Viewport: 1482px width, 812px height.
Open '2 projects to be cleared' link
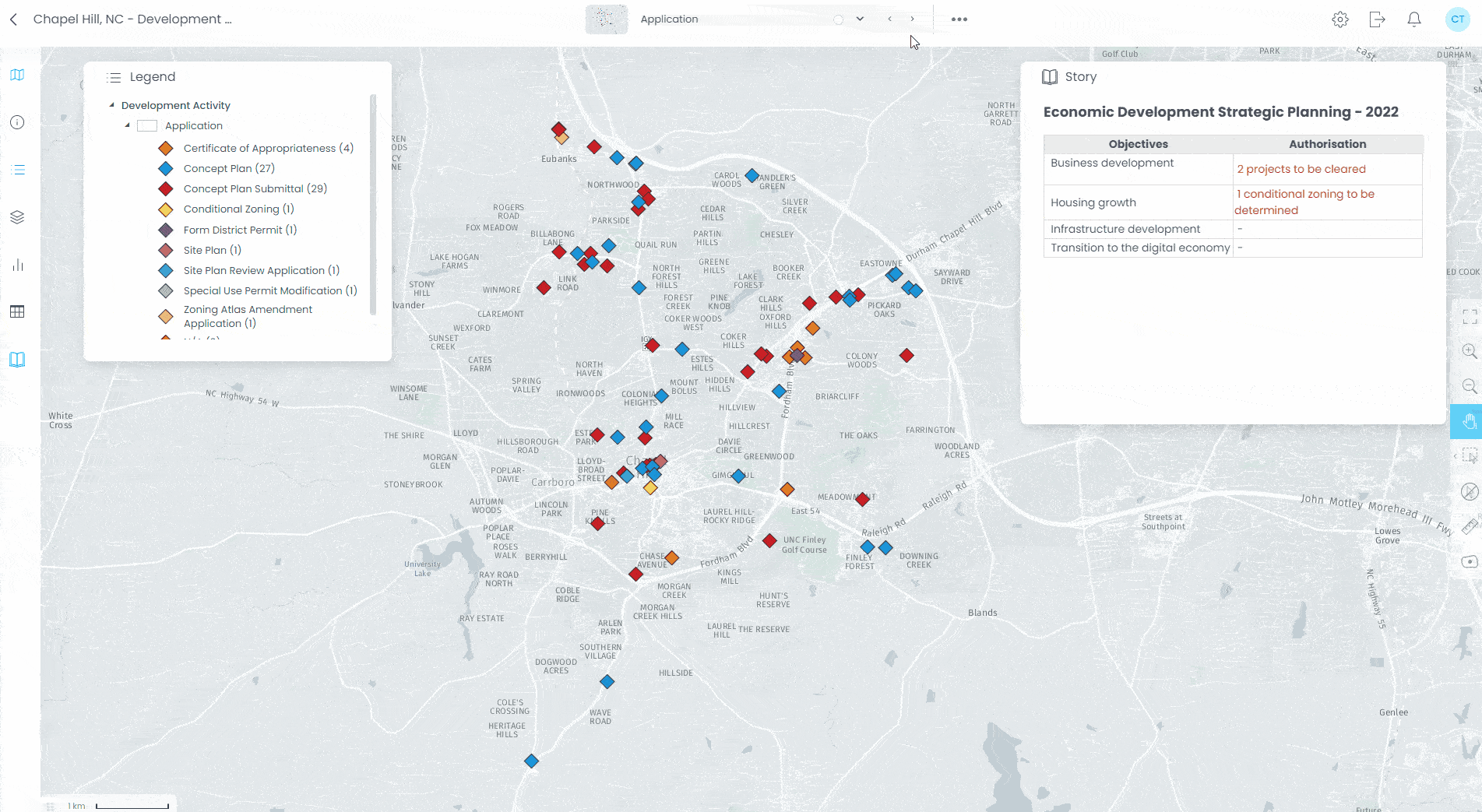point(1301,169)
